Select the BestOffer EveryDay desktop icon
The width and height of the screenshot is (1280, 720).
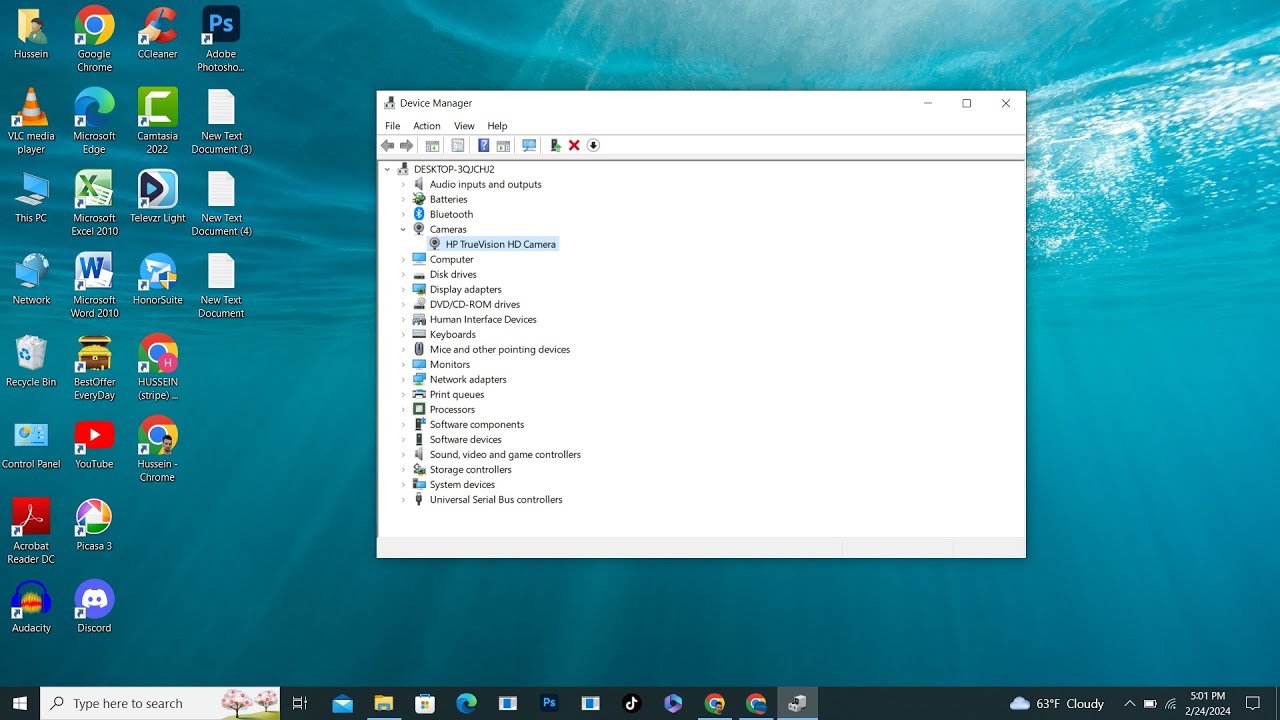(x=94, y=368)
